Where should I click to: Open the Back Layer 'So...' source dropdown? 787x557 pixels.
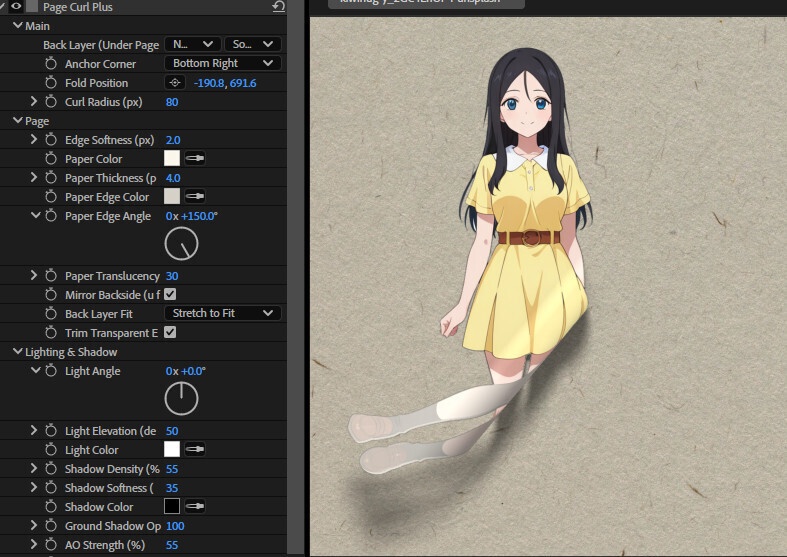pyautogui.click(x=252, y=44)
